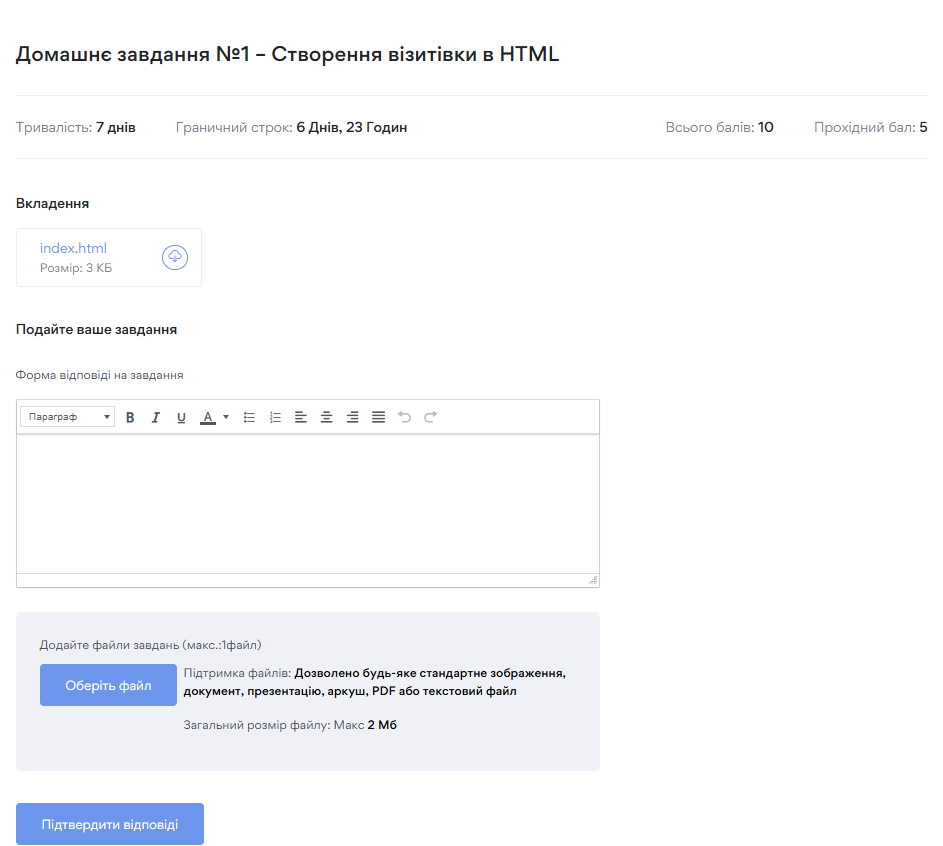Center align the text
This screenshot has width=943, height=846.
click(x=326, y=417)
